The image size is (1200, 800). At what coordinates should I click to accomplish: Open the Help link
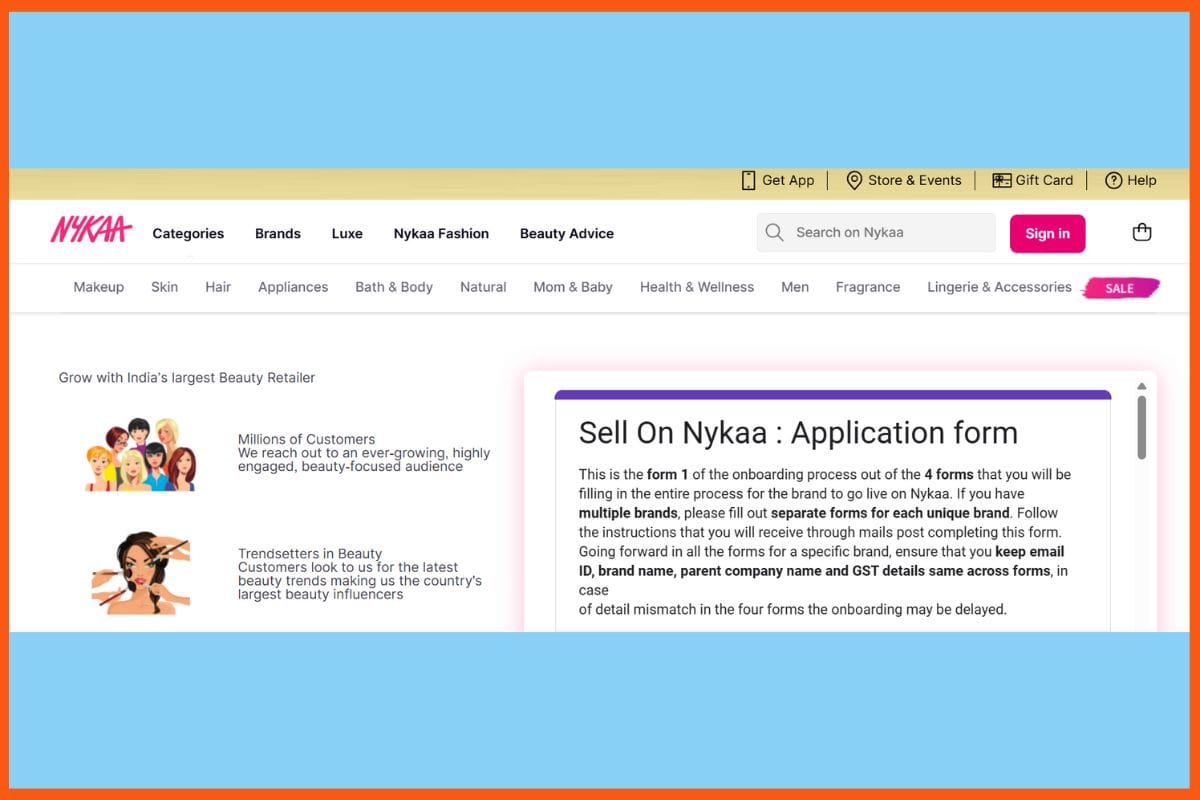click(x=1141, y=180)
